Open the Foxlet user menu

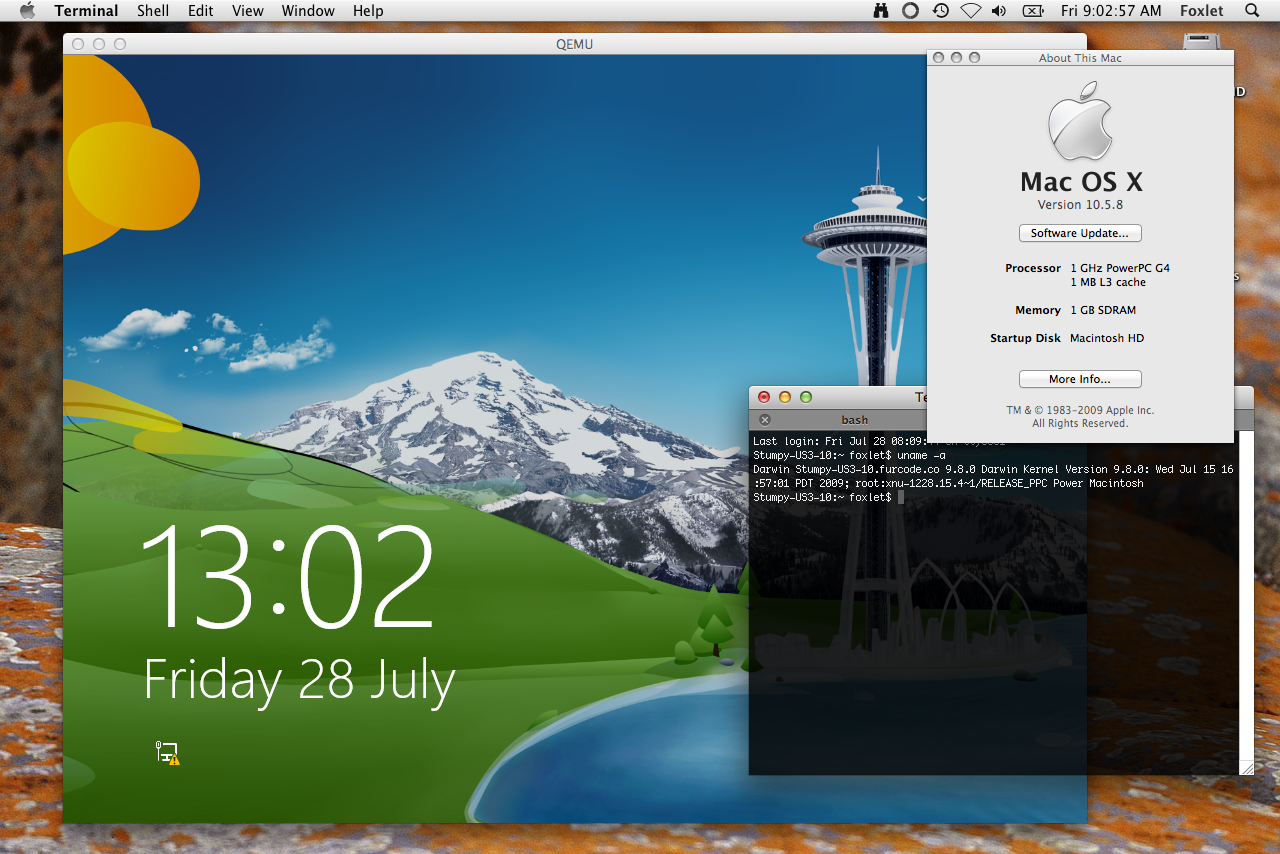click(1201, 11)
